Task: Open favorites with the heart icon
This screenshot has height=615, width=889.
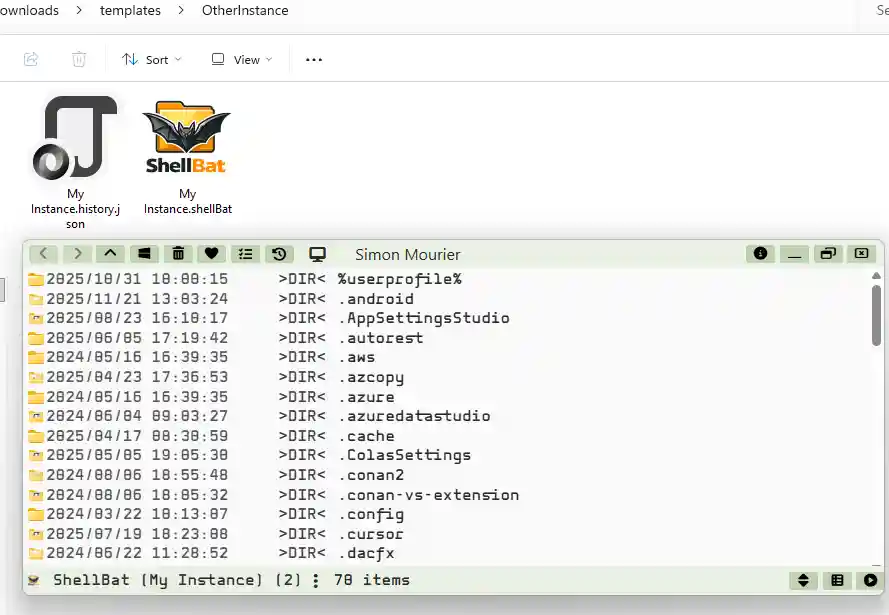Action: tap(211, 254)
